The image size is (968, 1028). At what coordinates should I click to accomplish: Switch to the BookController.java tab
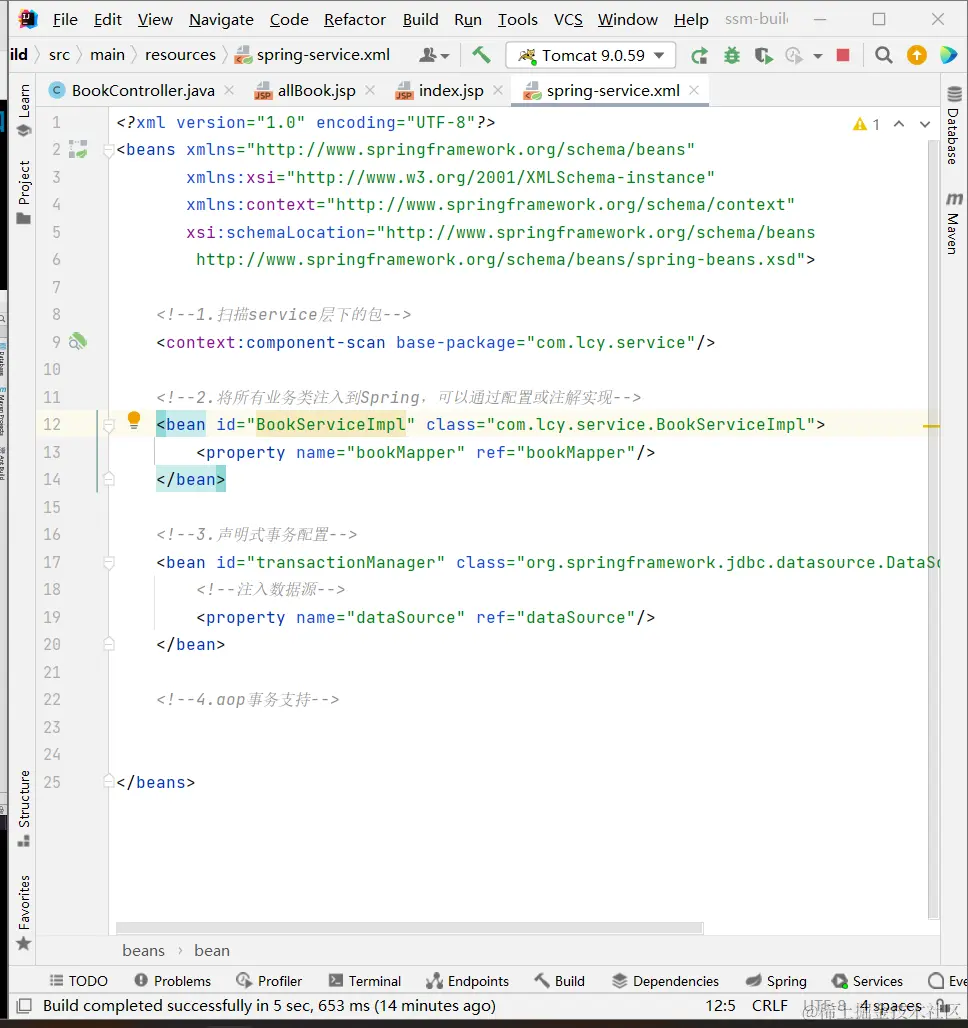click(142, 90)
